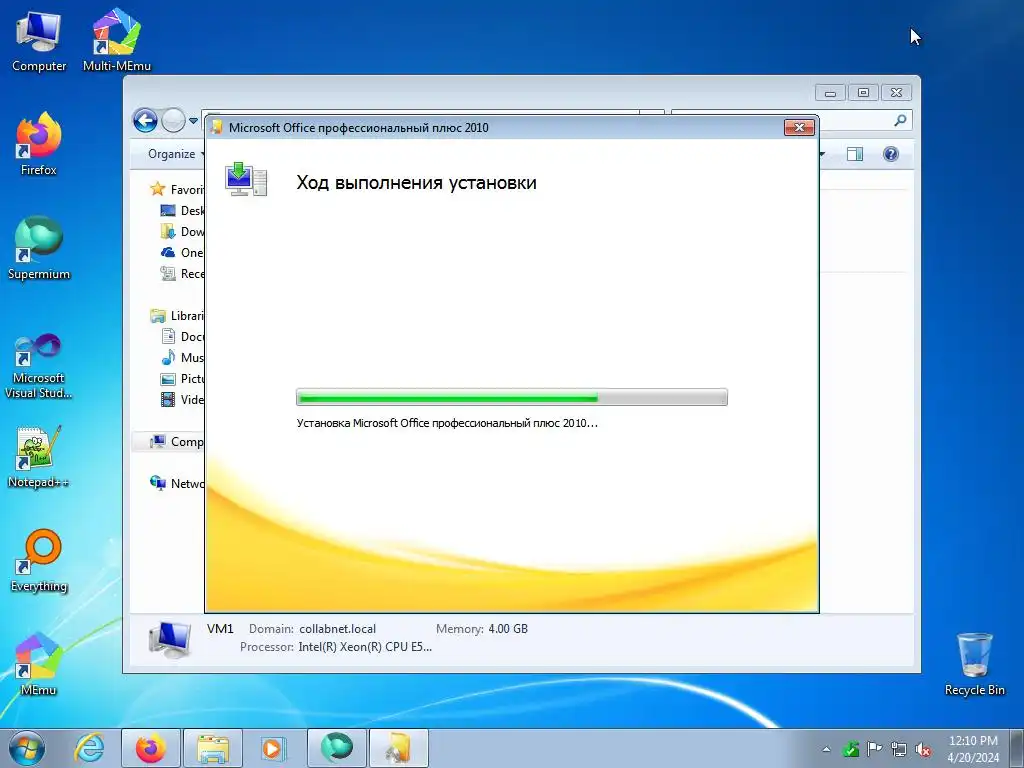1024x768 pixels.
Task: Click the muted volume tray icon
Action: tap(923, 749)
